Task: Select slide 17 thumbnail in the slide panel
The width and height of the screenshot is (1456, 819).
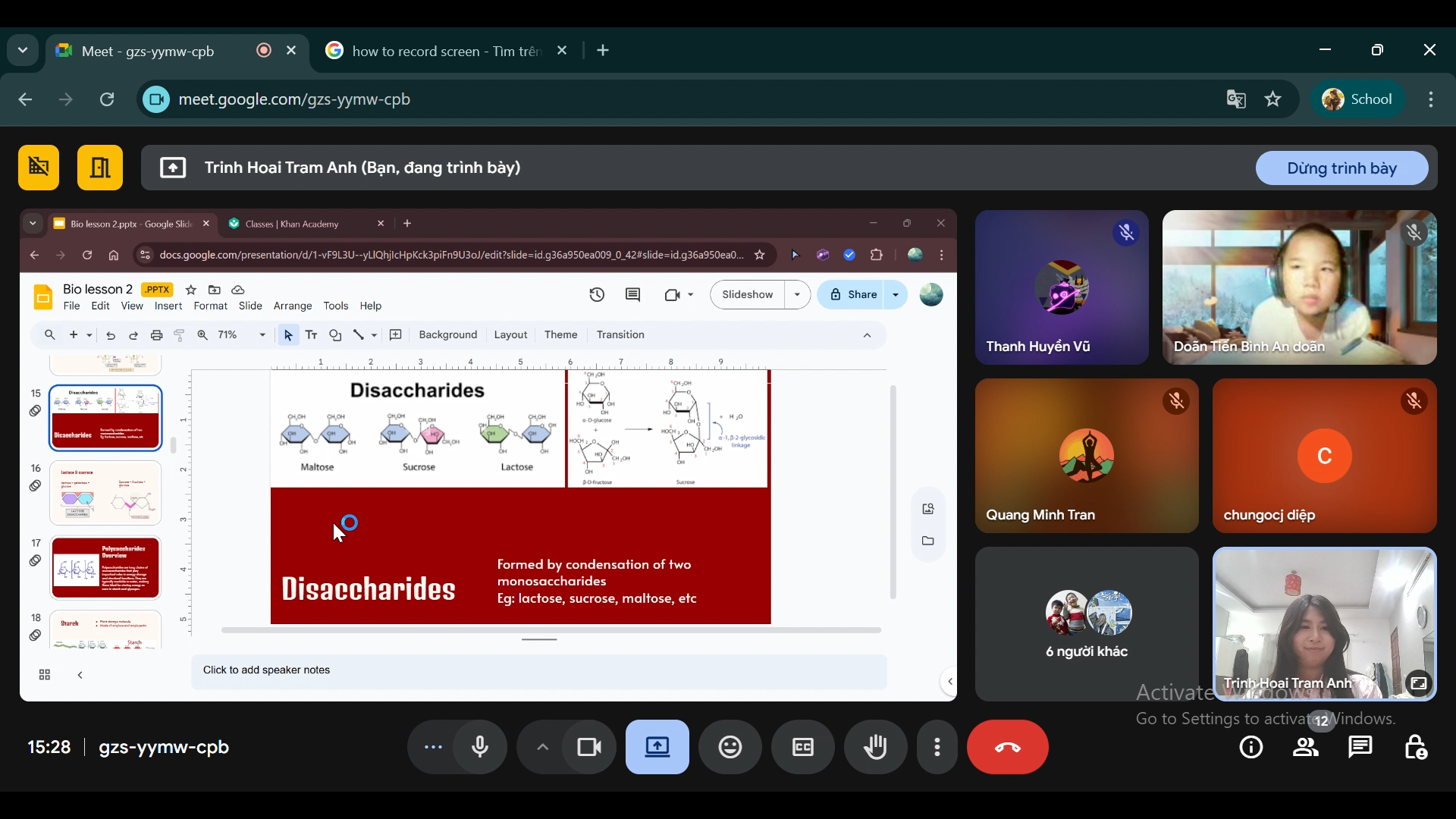Action: click(x=105, y=567)
